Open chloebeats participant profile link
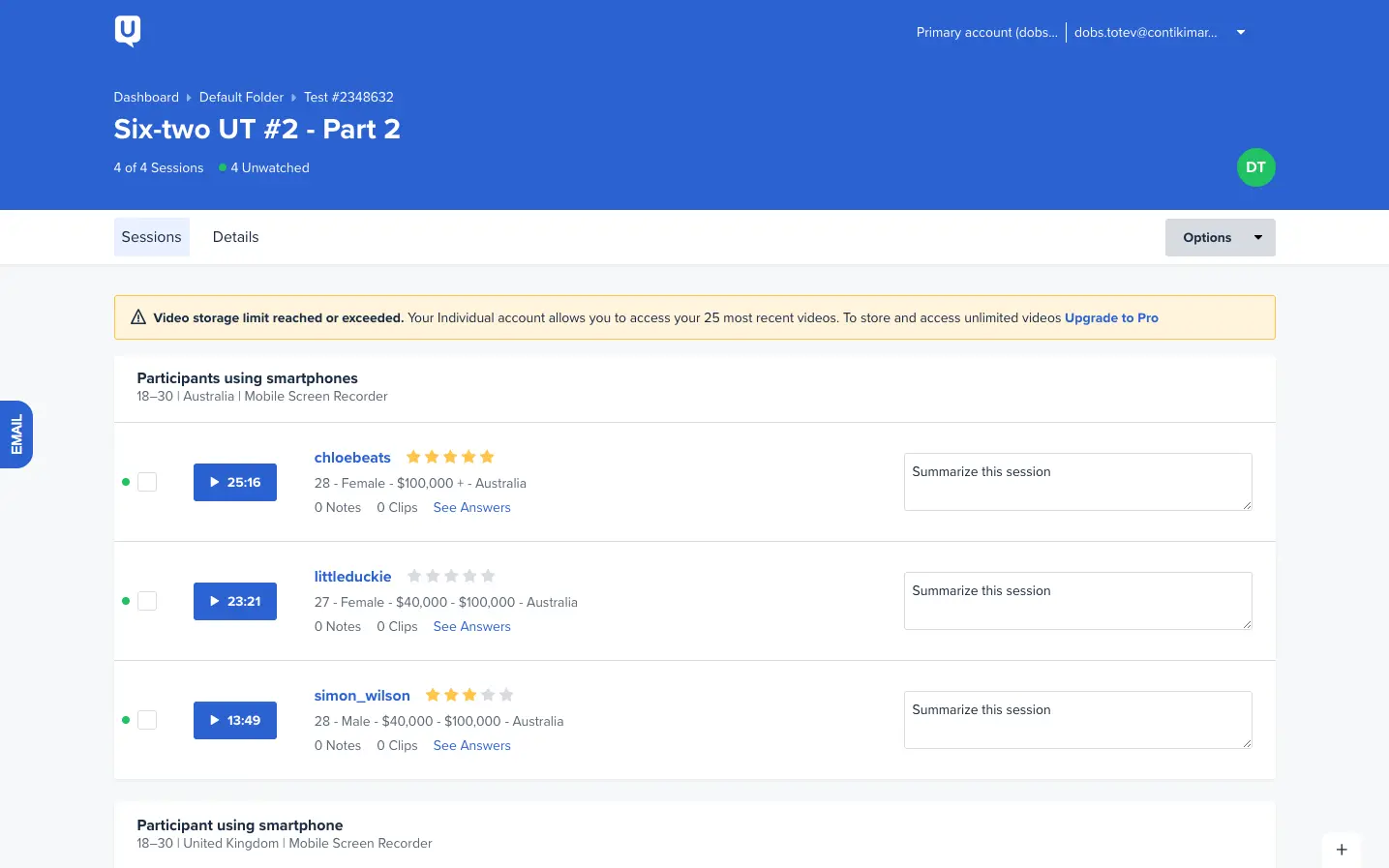Screen dimensions: 1389x868 tap(352, 458)
